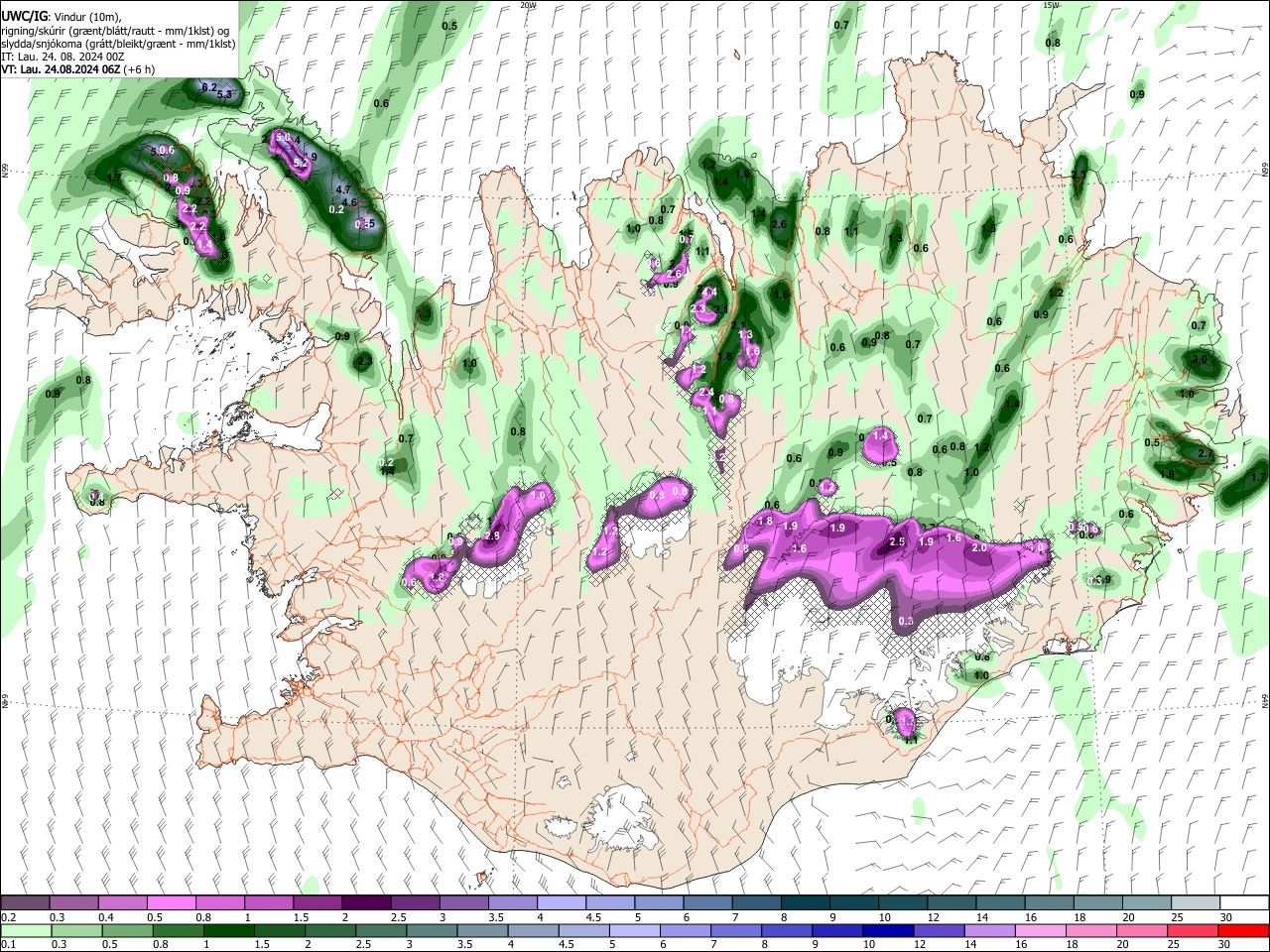This screenshot has width=1270, height=952.
Task: Select the 'Vindur (10m)' header text
Action: [x=88, y=16]
